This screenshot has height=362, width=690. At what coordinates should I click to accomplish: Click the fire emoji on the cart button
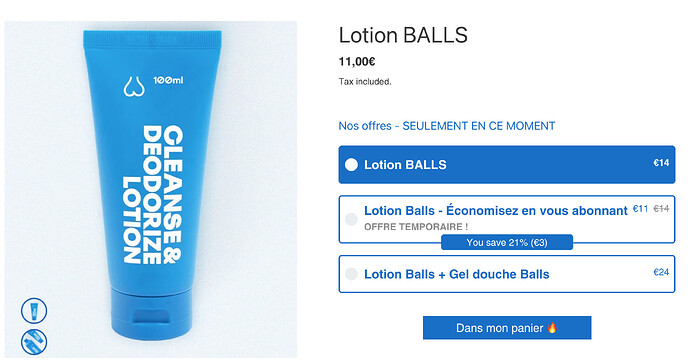coord(552,328)
